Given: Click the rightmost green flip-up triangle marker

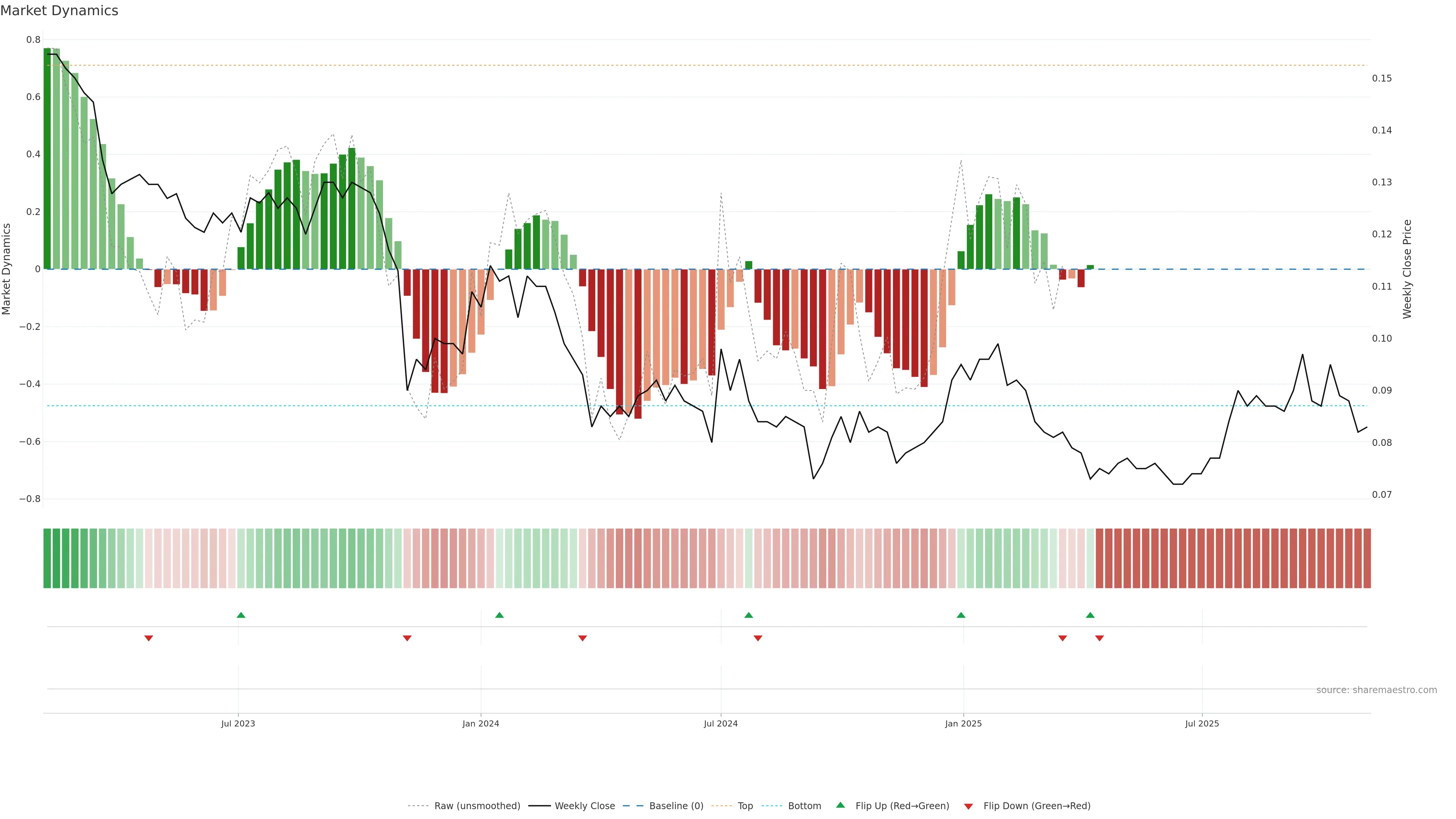Looking at the screenshot, I should (x=1090, y=615).
